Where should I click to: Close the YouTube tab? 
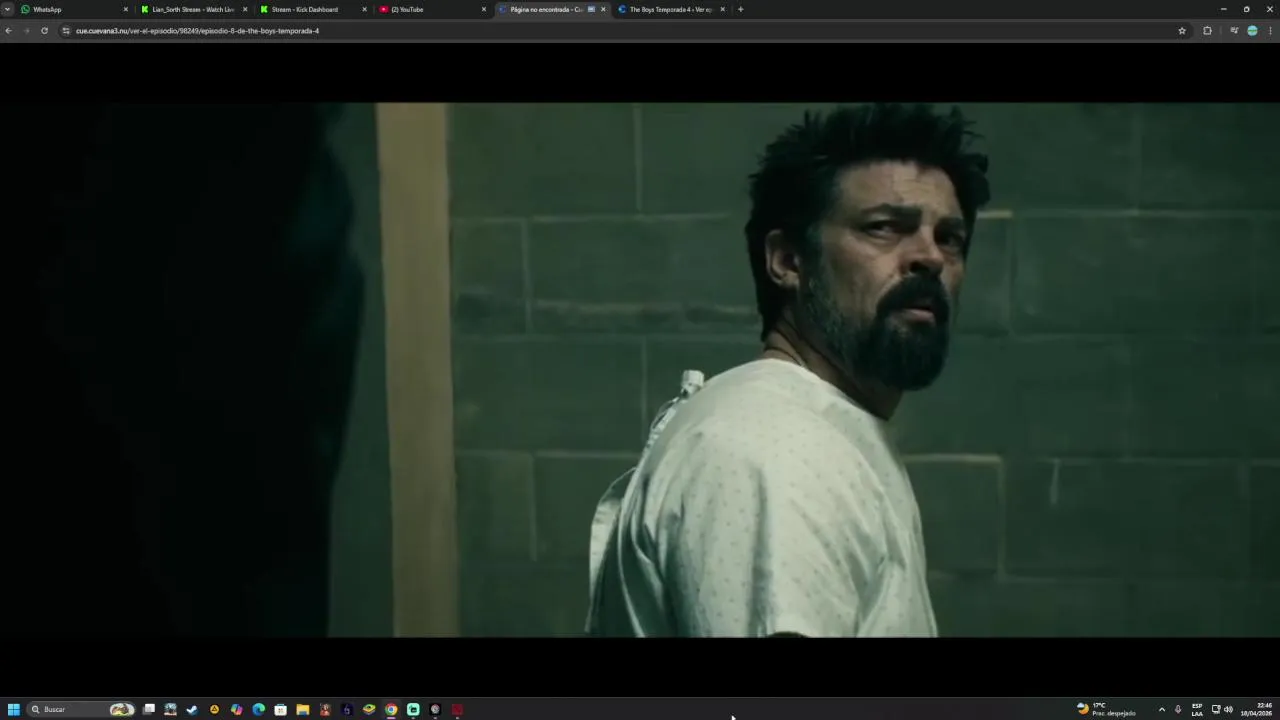point(484,9)
